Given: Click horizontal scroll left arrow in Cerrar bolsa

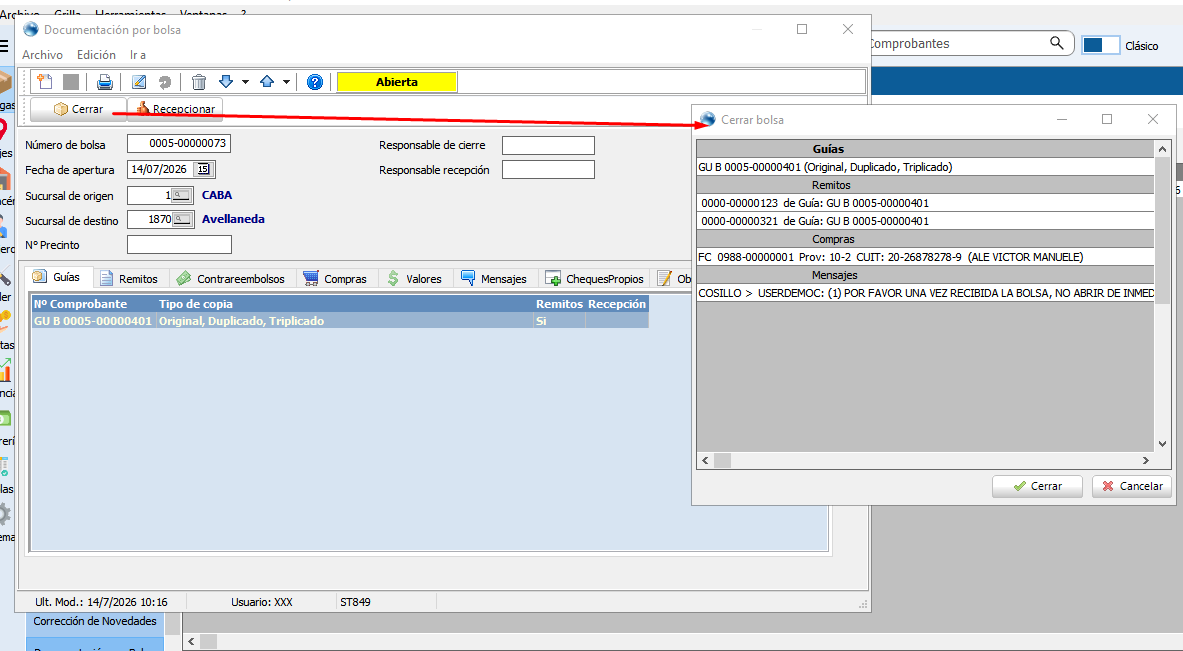Looking at the screenshot, I should coord(705,460).
